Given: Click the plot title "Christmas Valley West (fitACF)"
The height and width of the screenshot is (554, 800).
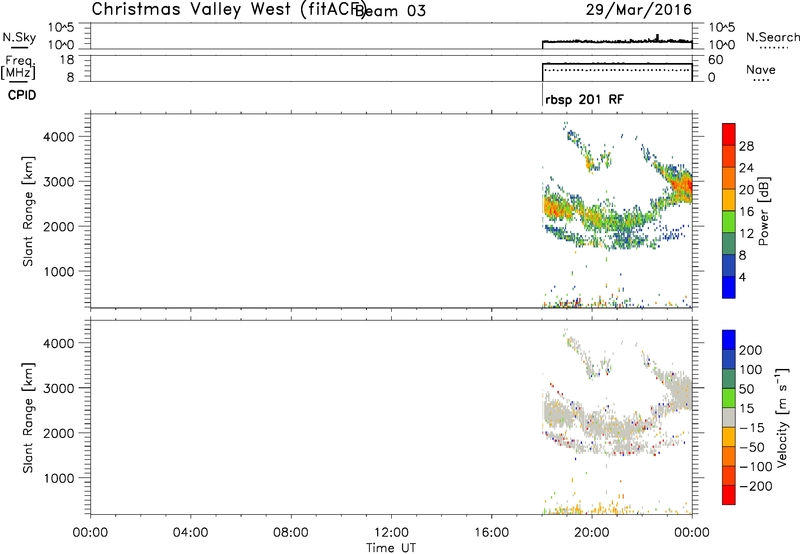Looking at the screenshot, I should (x=228, y=10).
